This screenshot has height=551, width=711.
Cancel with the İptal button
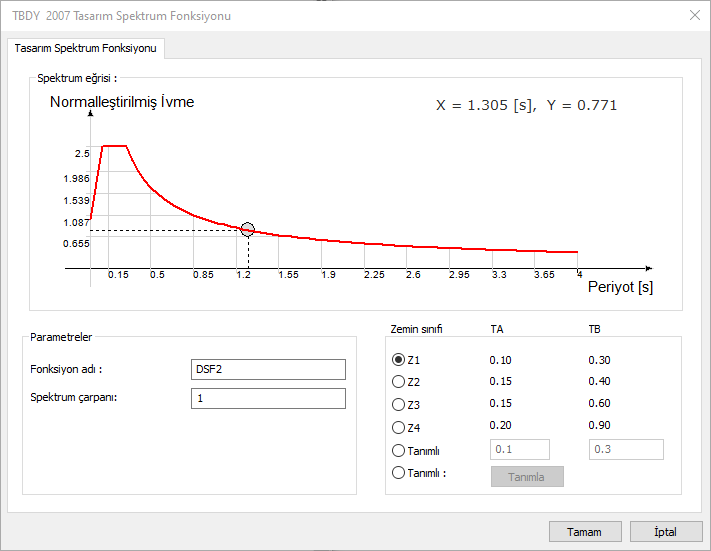point(666,531)
